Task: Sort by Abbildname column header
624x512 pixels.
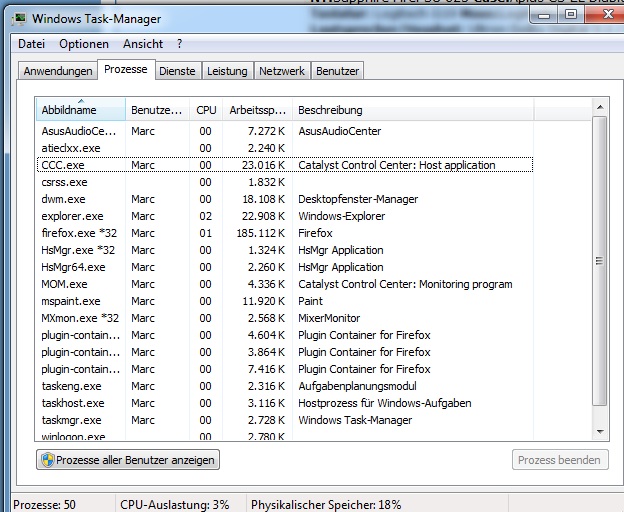Action: (x=81, y=109)
